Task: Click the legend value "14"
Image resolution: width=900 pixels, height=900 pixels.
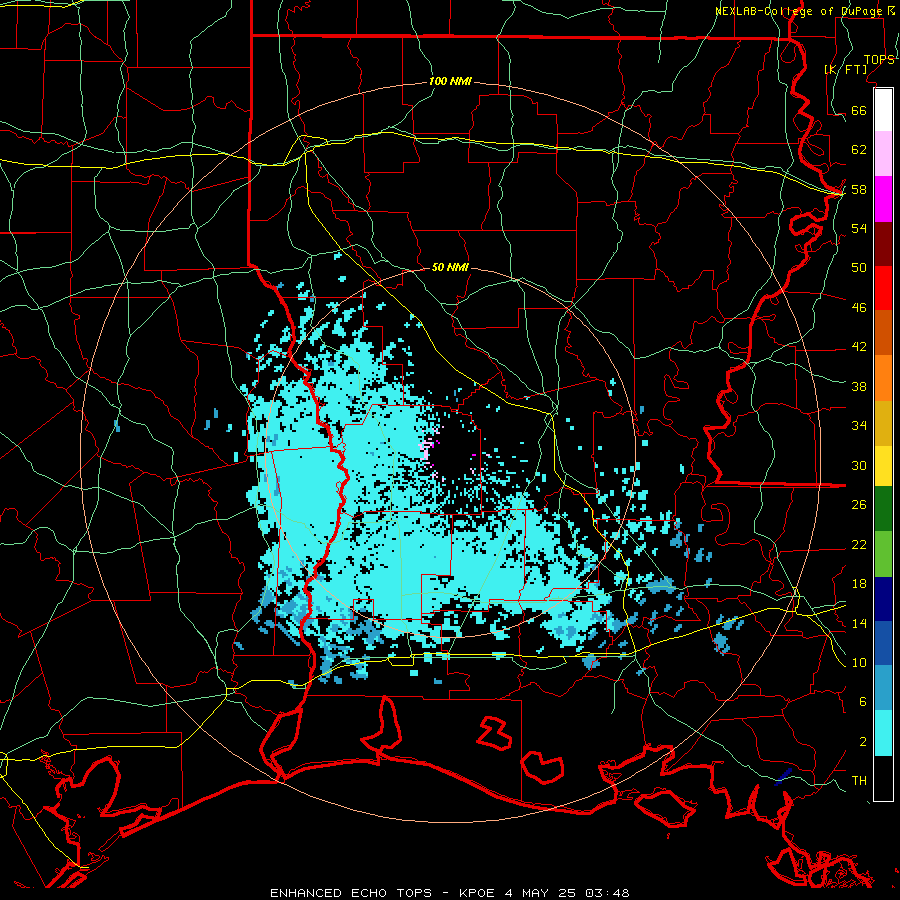Action: 859,623
